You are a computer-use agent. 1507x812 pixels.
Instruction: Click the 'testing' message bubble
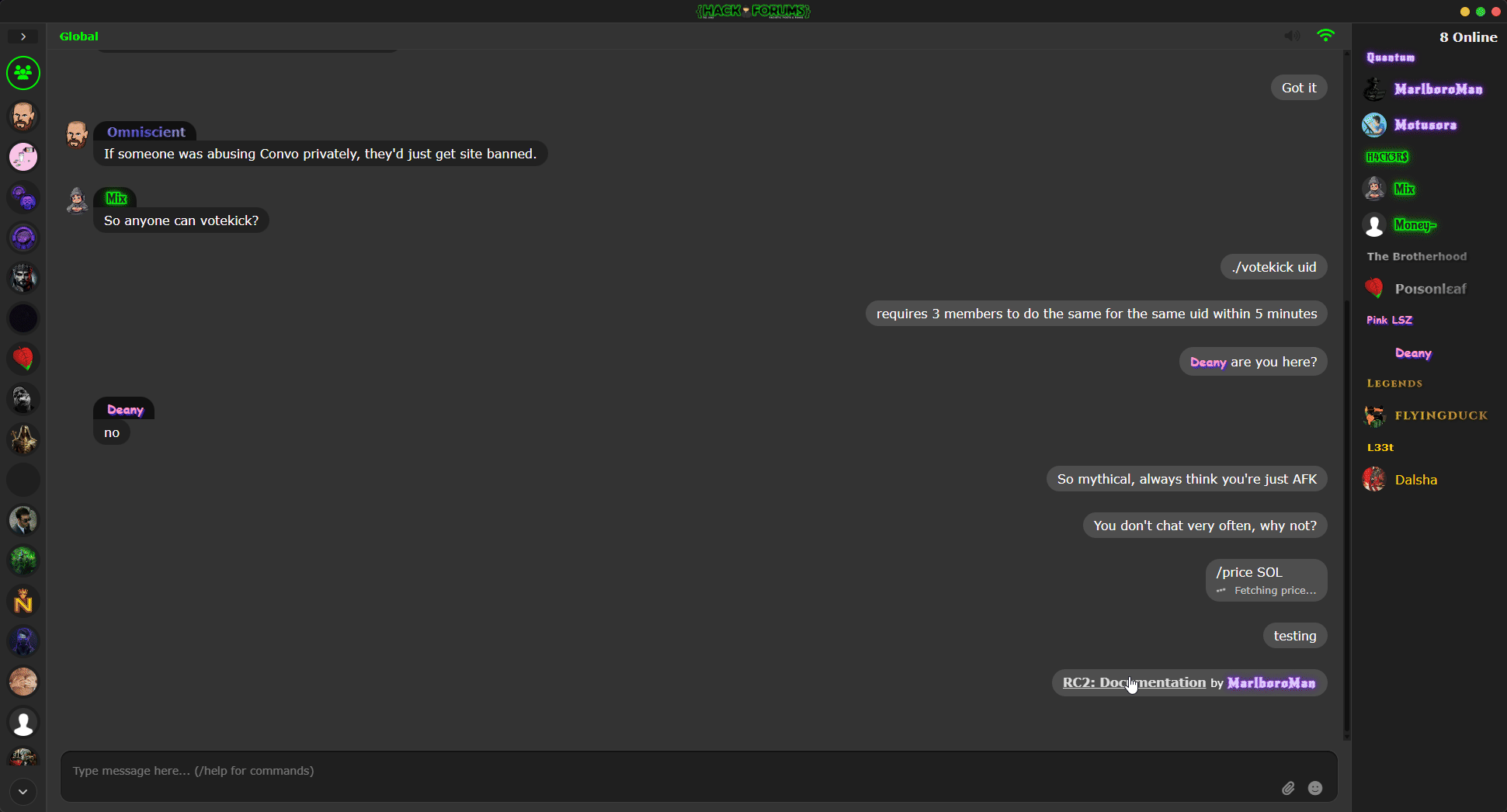point(1295,636)
